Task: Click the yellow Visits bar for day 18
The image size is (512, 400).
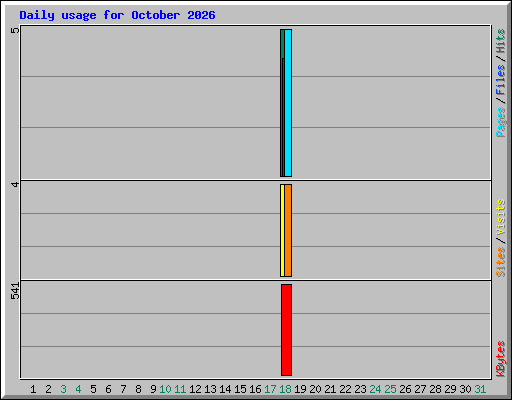Action: point(282,230)
